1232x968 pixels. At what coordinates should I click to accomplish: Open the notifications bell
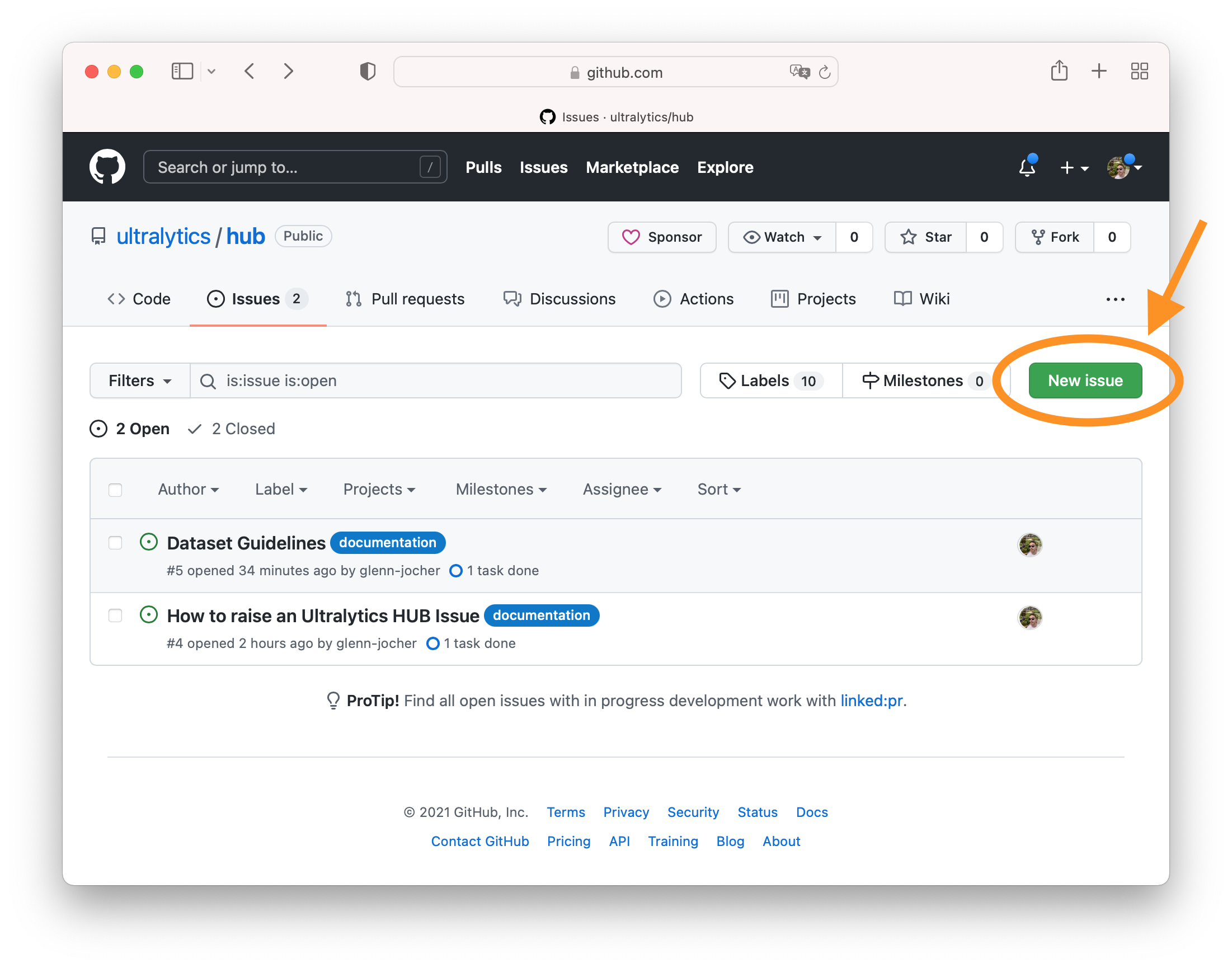pyautogui.click(x=1027, y=167)
